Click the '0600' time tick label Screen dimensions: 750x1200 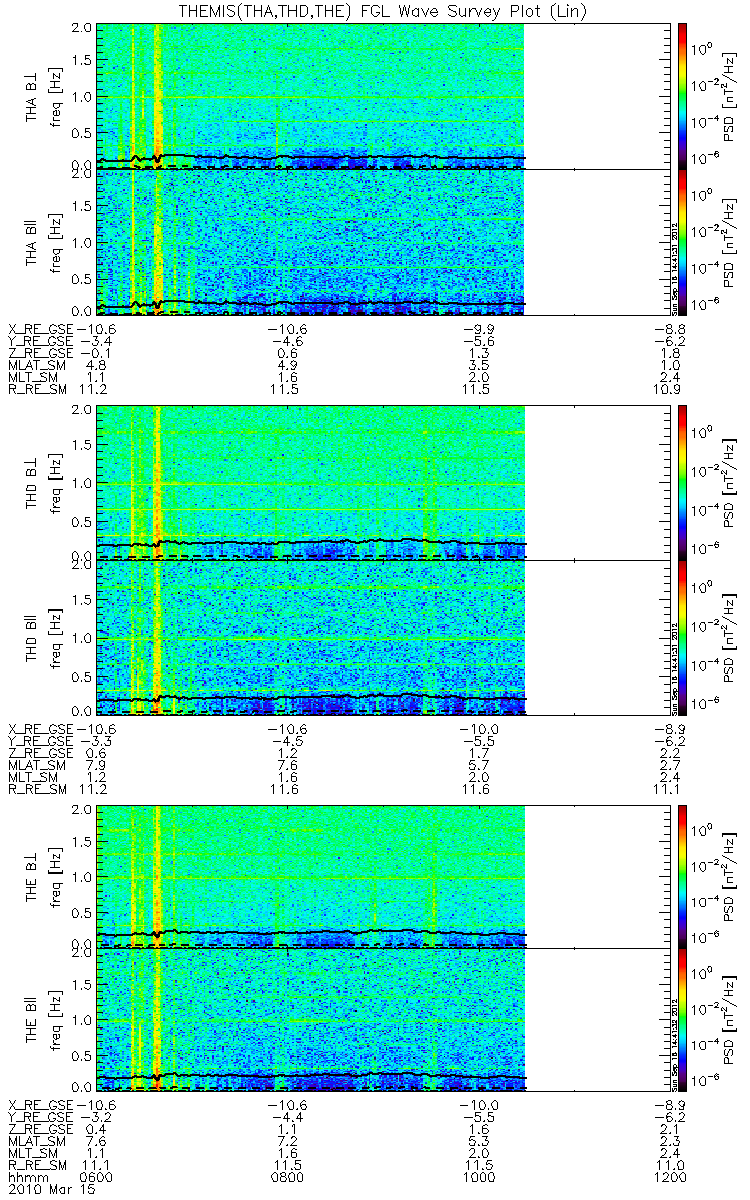[95, 1177]
